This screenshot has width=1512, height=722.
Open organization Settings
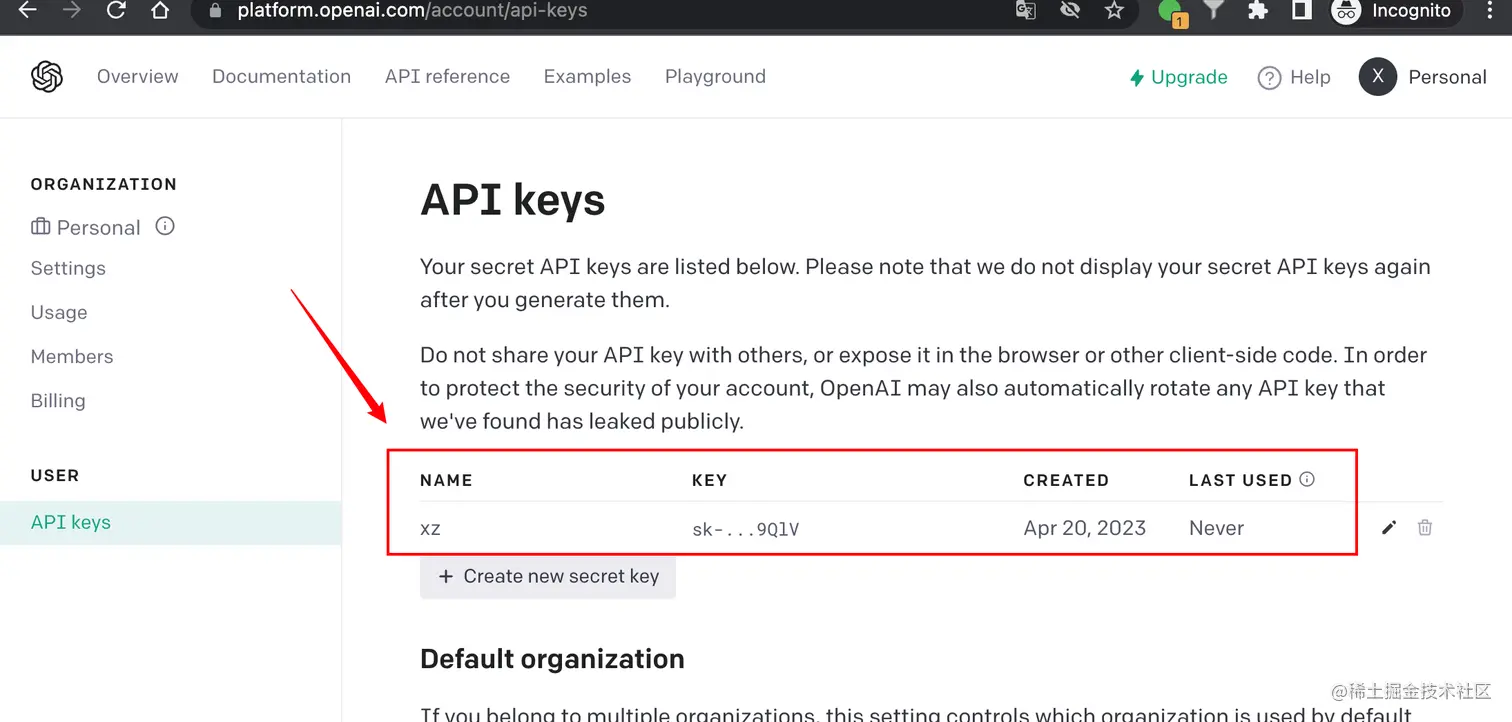pos(68,268)
